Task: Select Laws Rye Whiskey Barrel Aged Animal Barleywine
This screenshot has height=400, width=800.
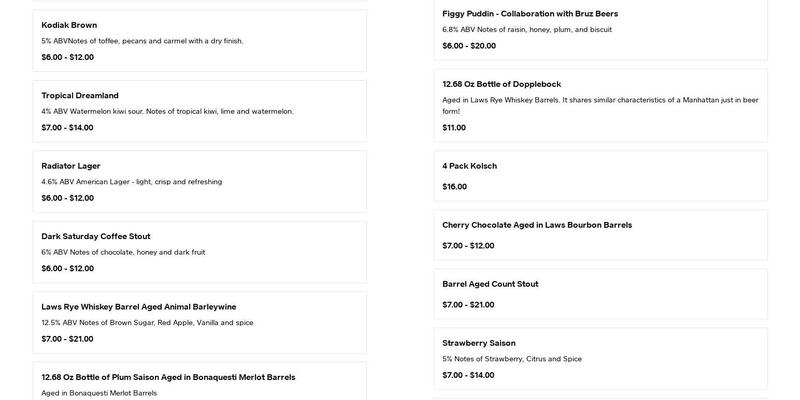Action: pyautogui.click(x=139, y=307)
